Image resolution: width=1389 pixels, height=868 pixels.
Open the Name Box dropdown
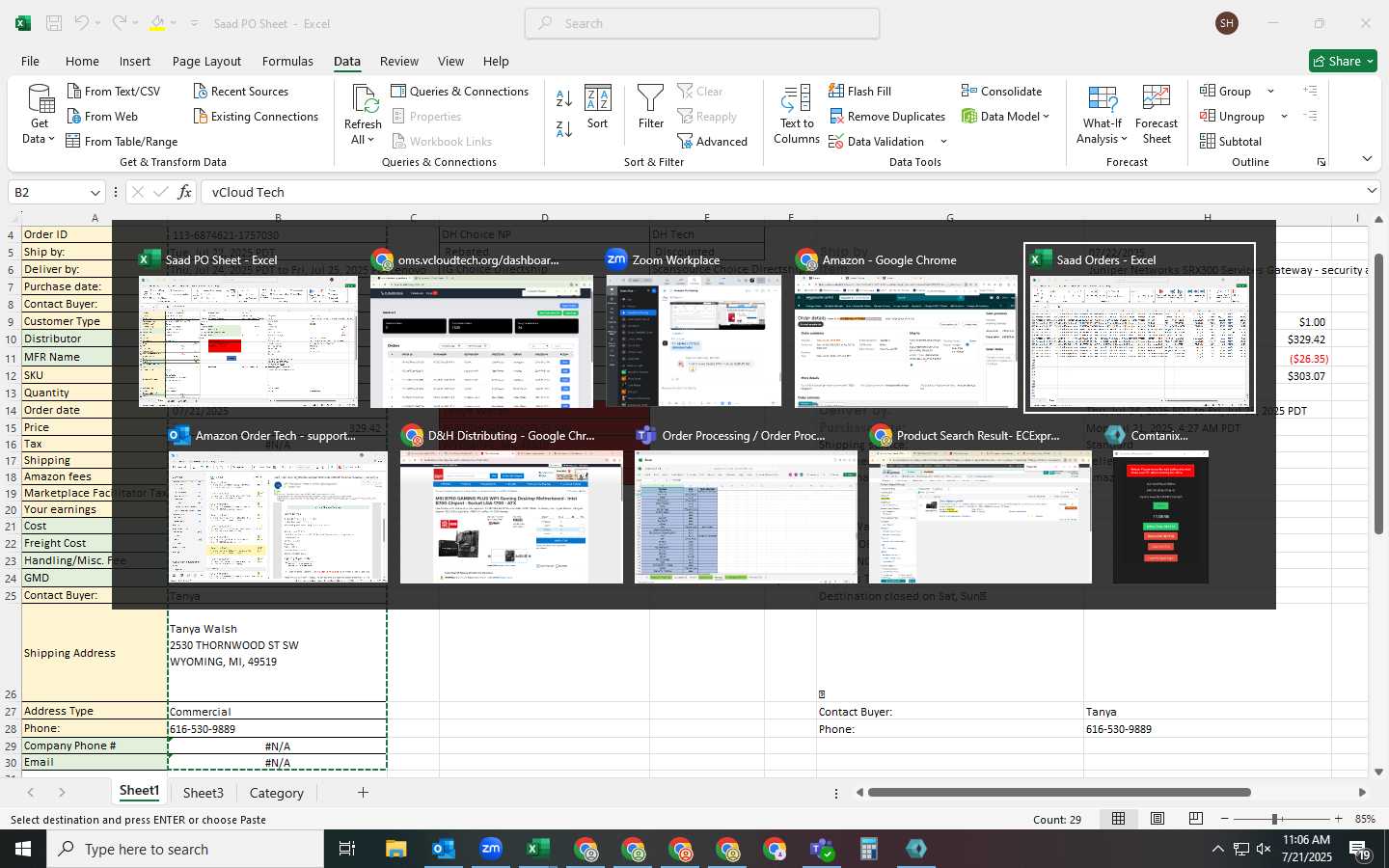pyautogui.click(x=95, y=192)
